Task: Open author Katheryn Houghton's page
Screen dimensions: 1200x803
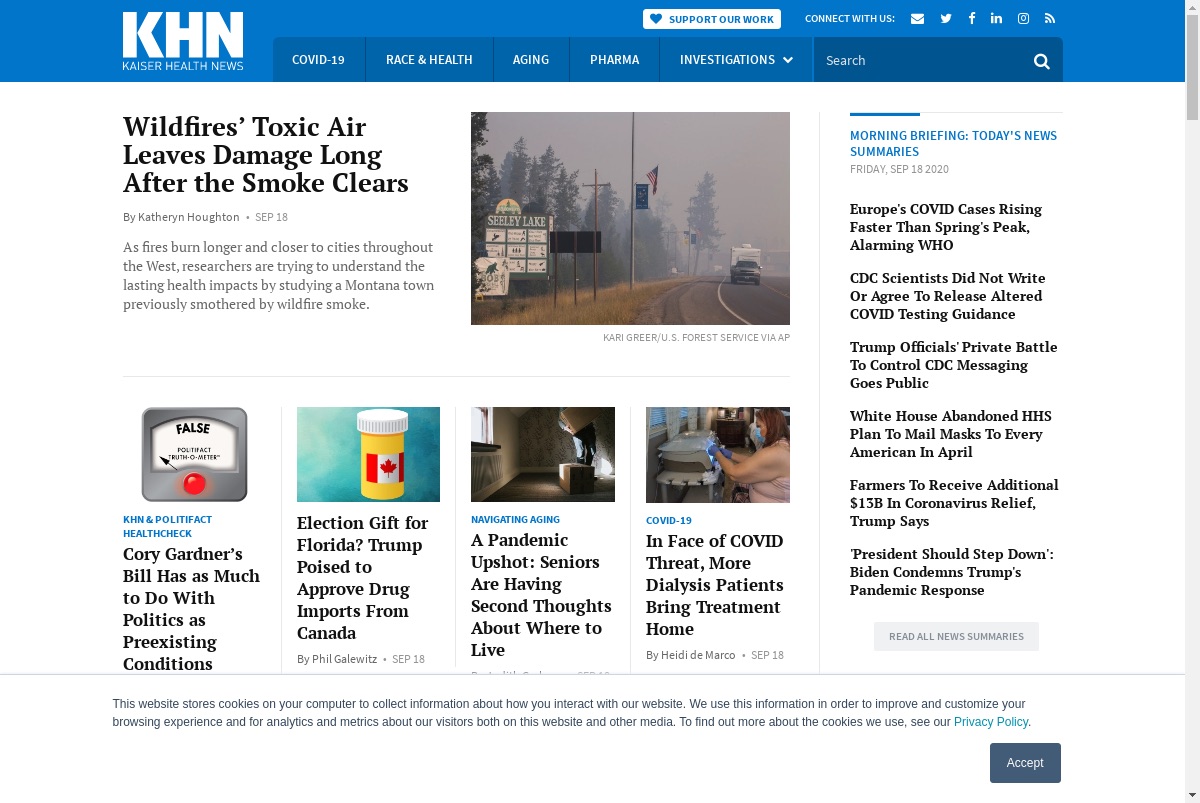Action: 188,217
